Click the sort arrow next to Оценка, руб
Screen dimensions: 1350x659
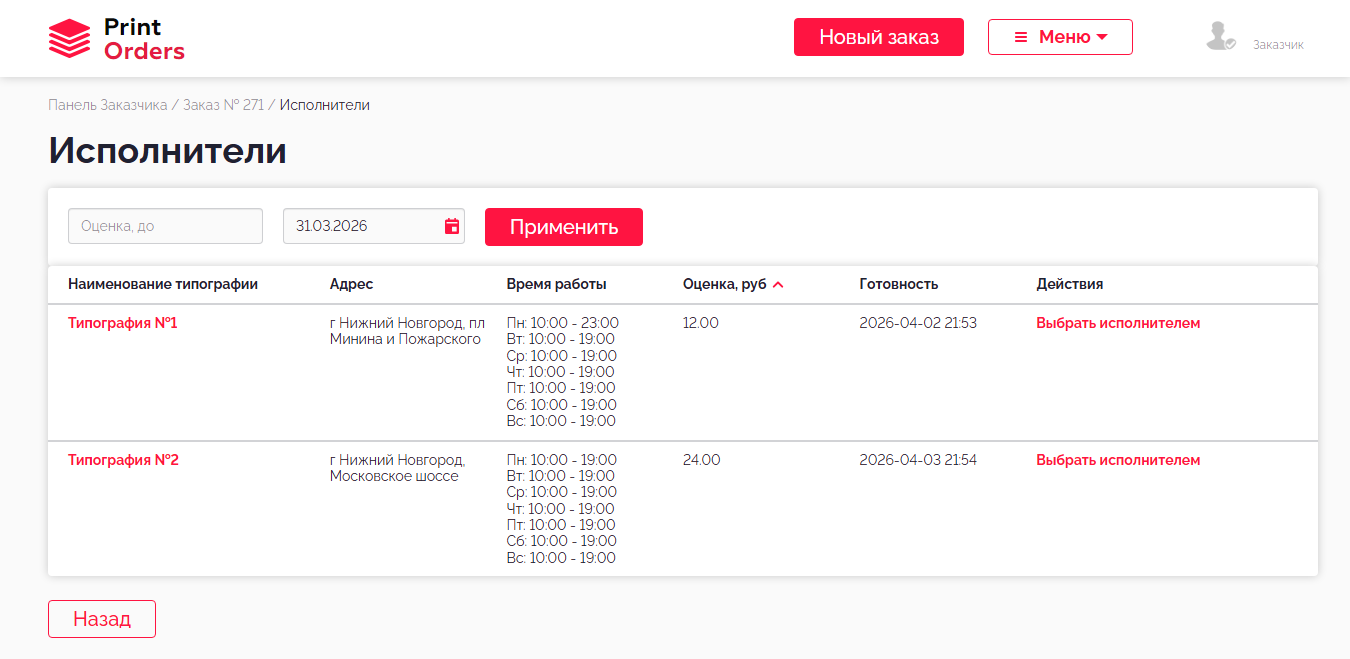778,285
